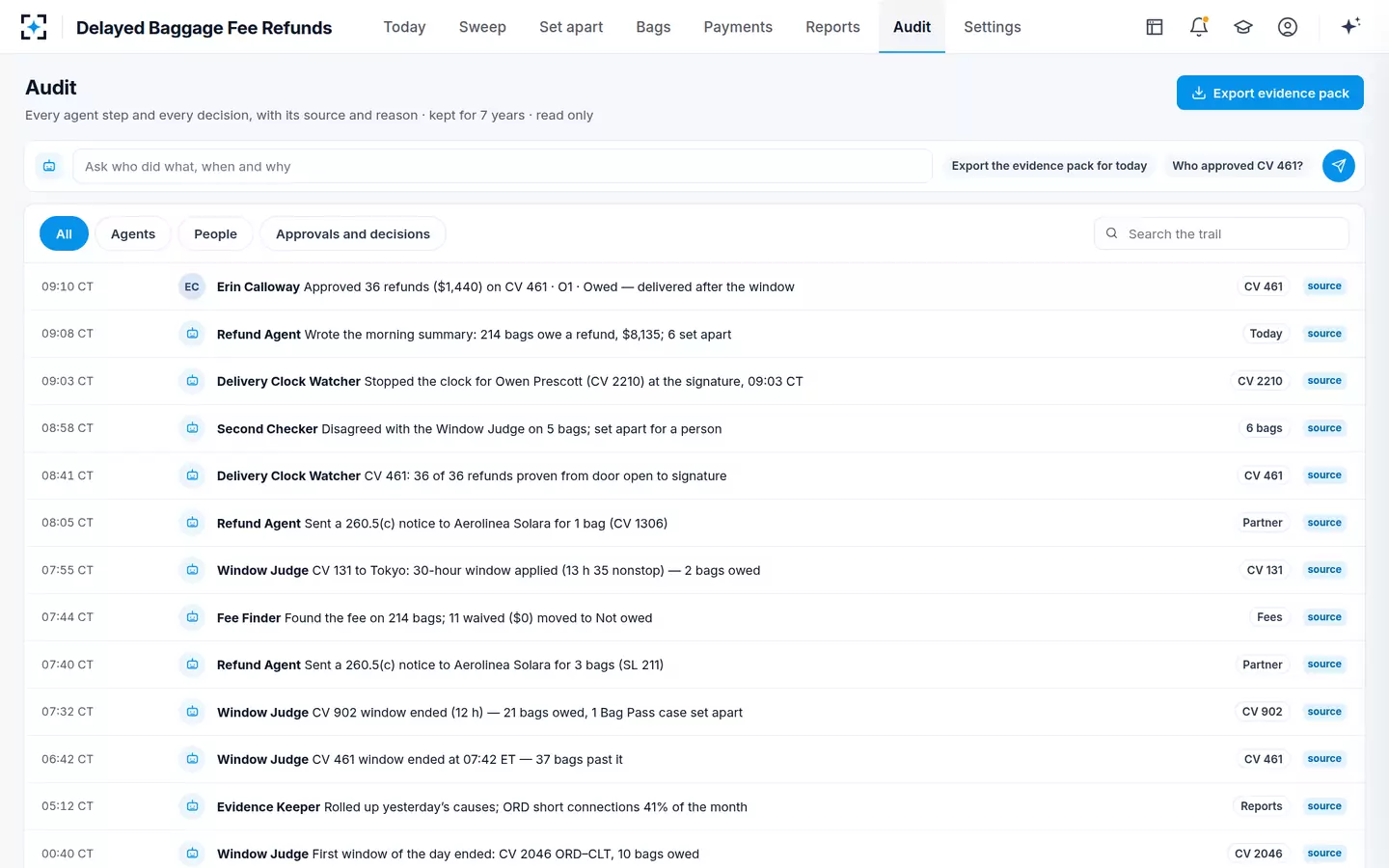Open the graduation cap learning icon
Screen dimensions: 1389x868
(x=1243, y=27)
